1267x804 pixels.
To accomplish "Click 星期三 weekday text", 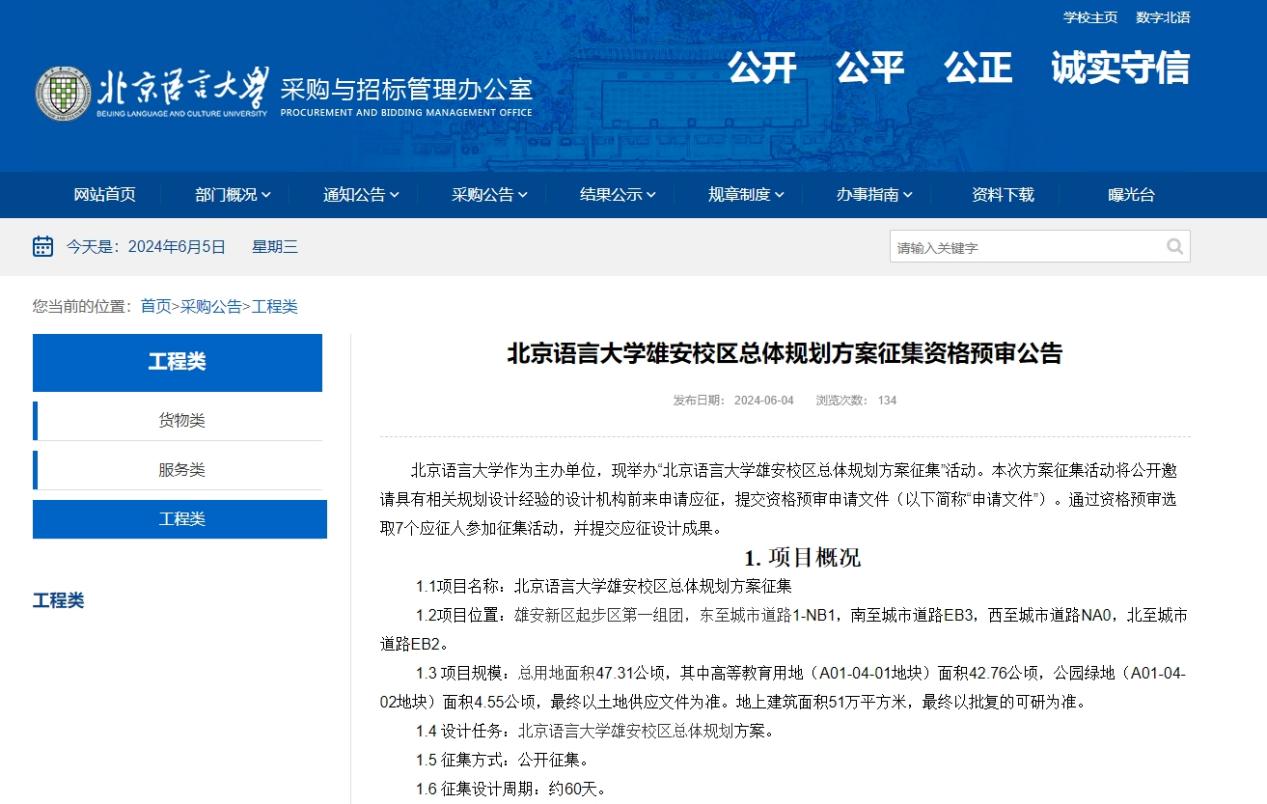I will point(275,246).
